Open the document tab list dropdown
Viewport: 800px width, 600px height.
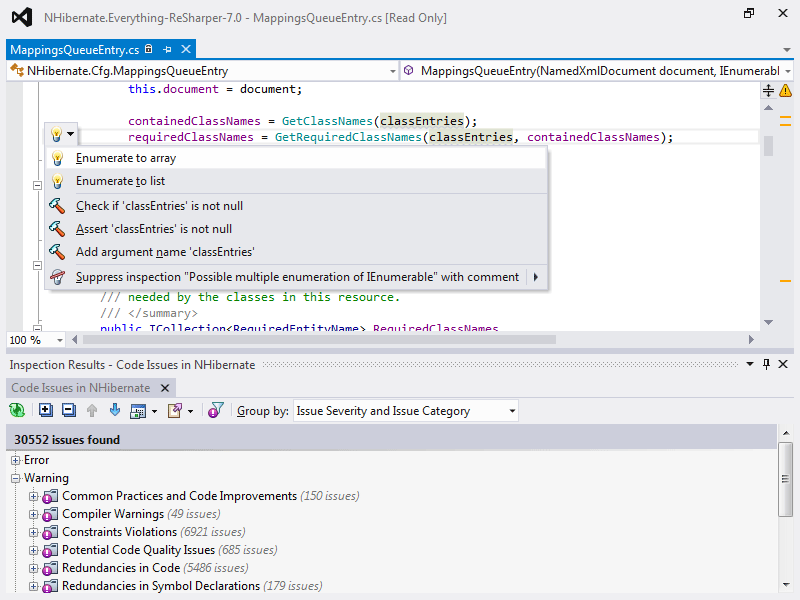point(786,50)
